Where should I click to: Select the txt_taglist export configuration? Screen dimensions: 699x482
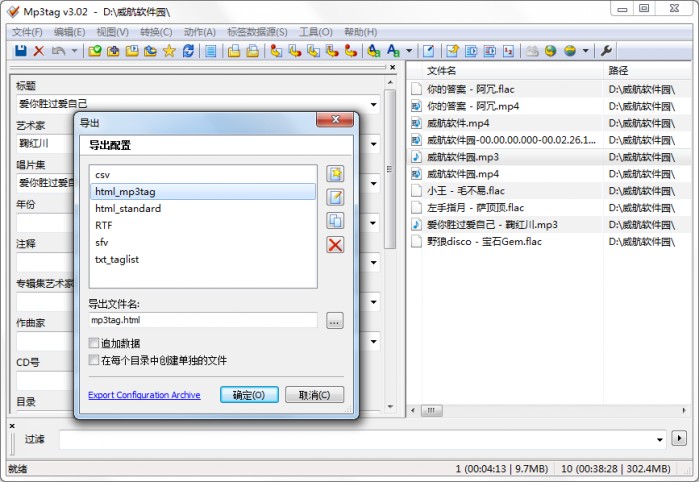point(203,260)
